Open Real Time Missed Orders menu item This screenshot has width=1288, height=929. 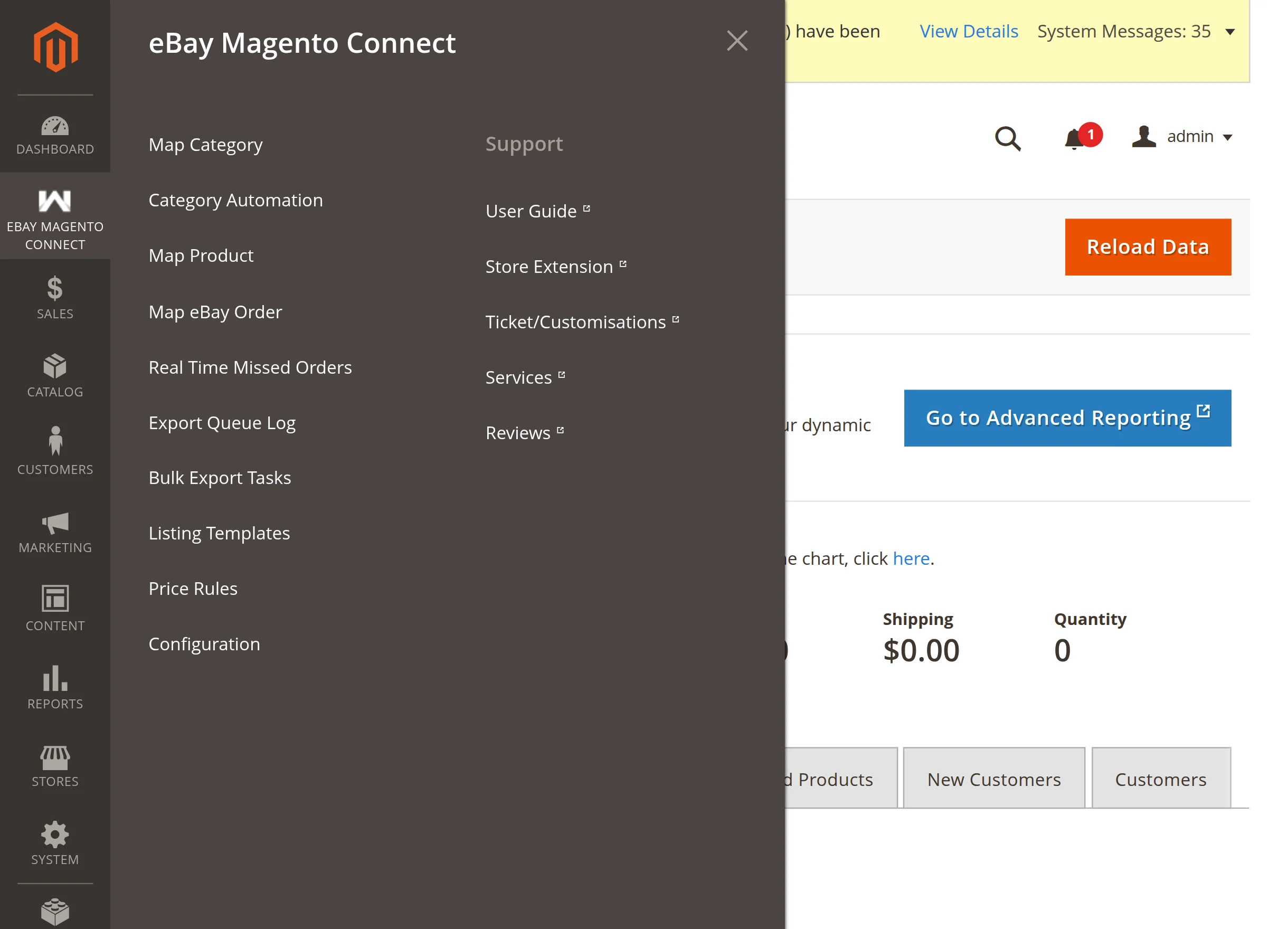(x=250, y=367)
